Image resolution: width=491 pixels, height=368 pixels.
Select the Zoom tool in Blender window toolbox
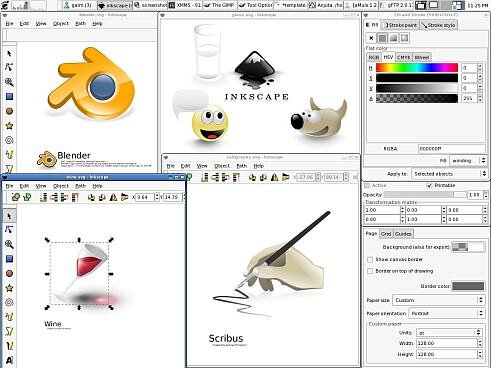(9, 82)
